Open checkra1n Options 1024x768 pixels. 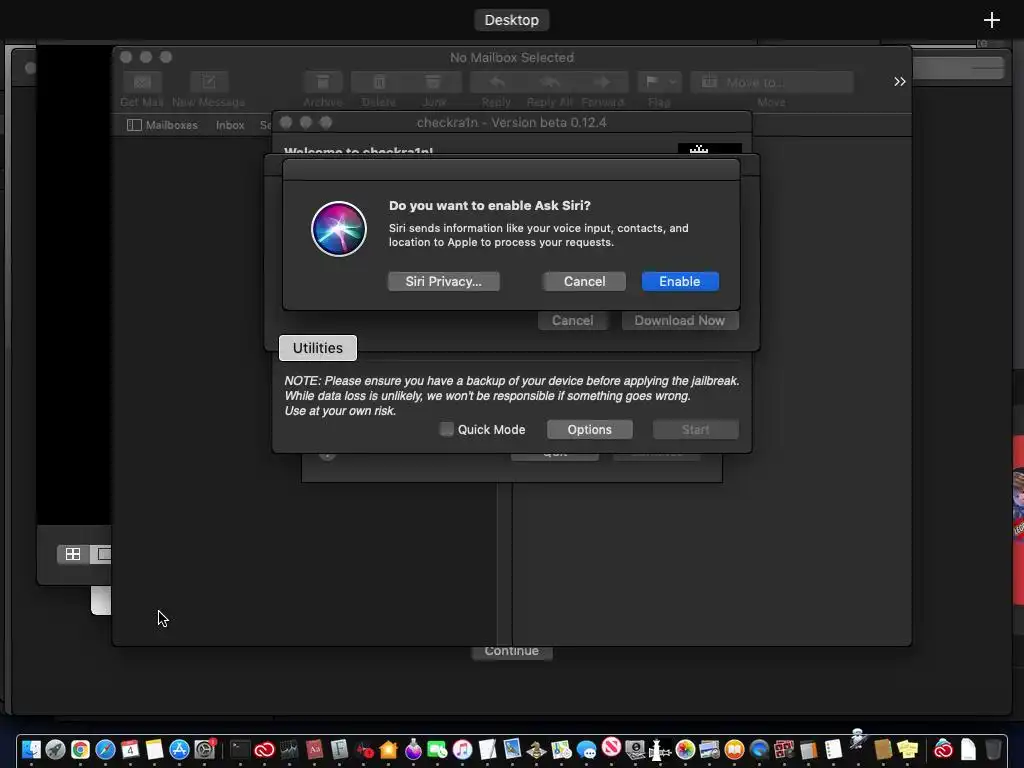[589, 430]
